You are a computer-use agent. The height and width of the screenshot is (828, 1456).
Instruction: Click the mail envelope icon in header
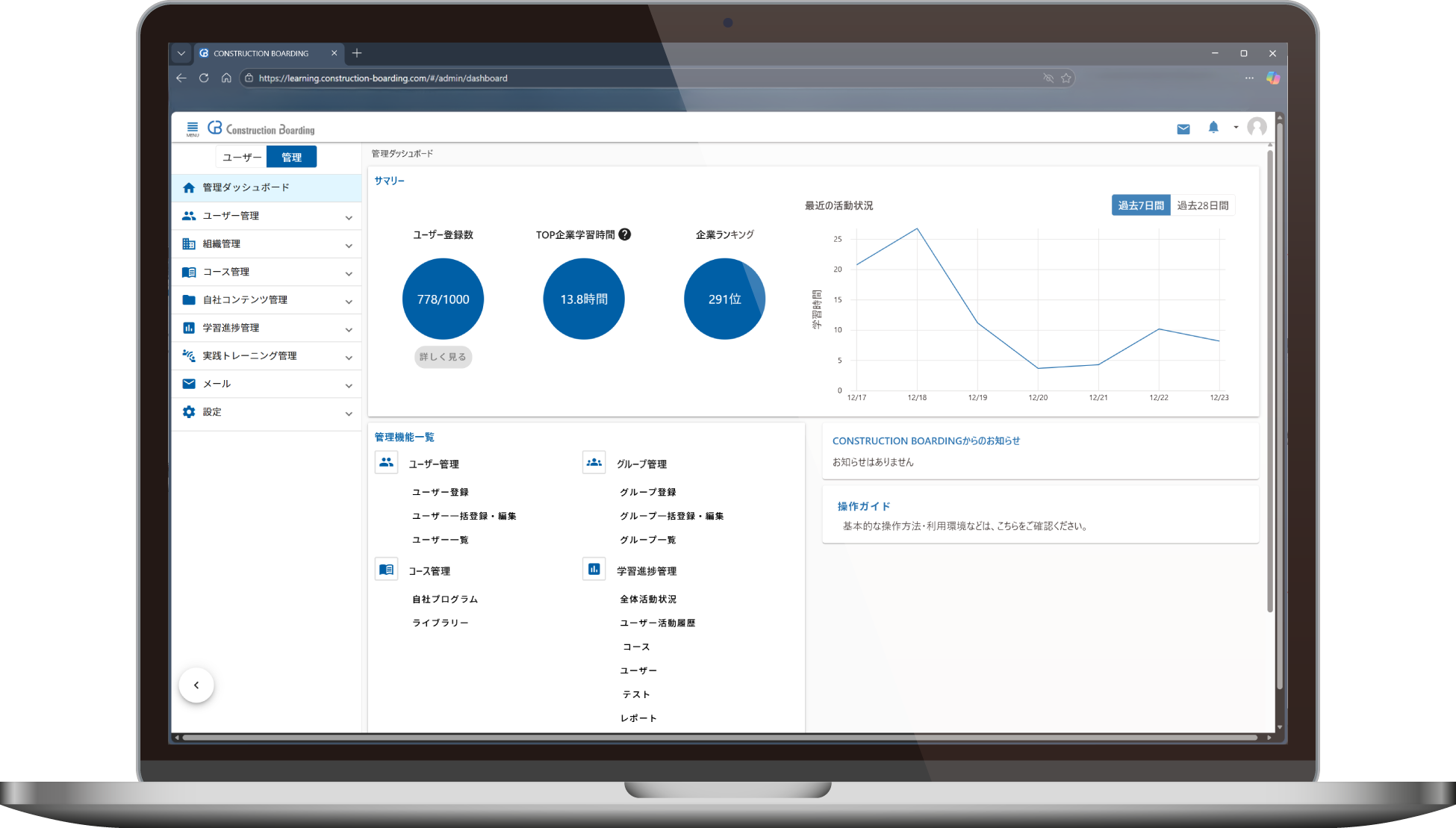[x=1183, y=129]
